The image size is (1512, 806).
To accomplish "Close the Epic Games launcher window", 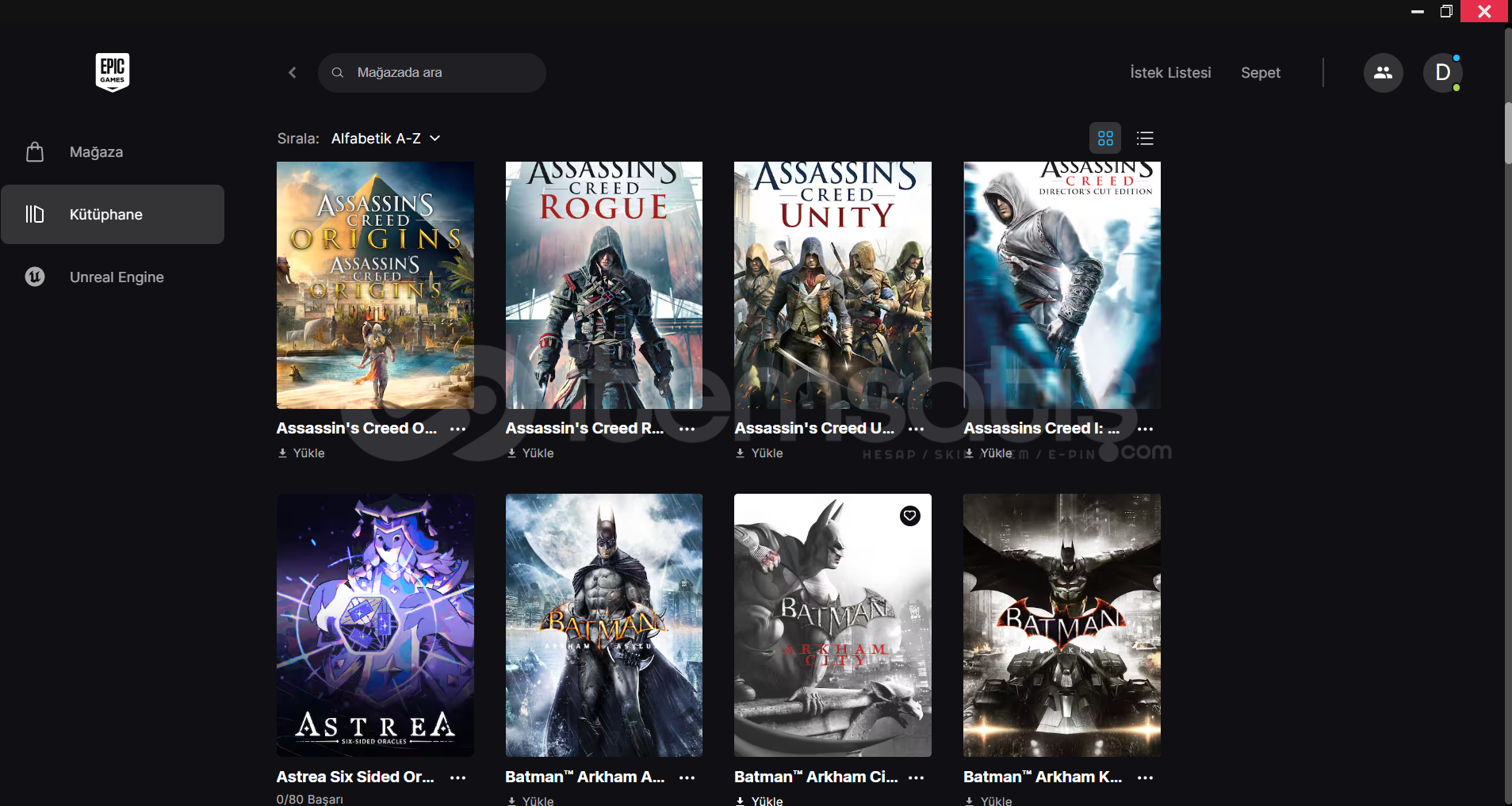I will 1484,11.
